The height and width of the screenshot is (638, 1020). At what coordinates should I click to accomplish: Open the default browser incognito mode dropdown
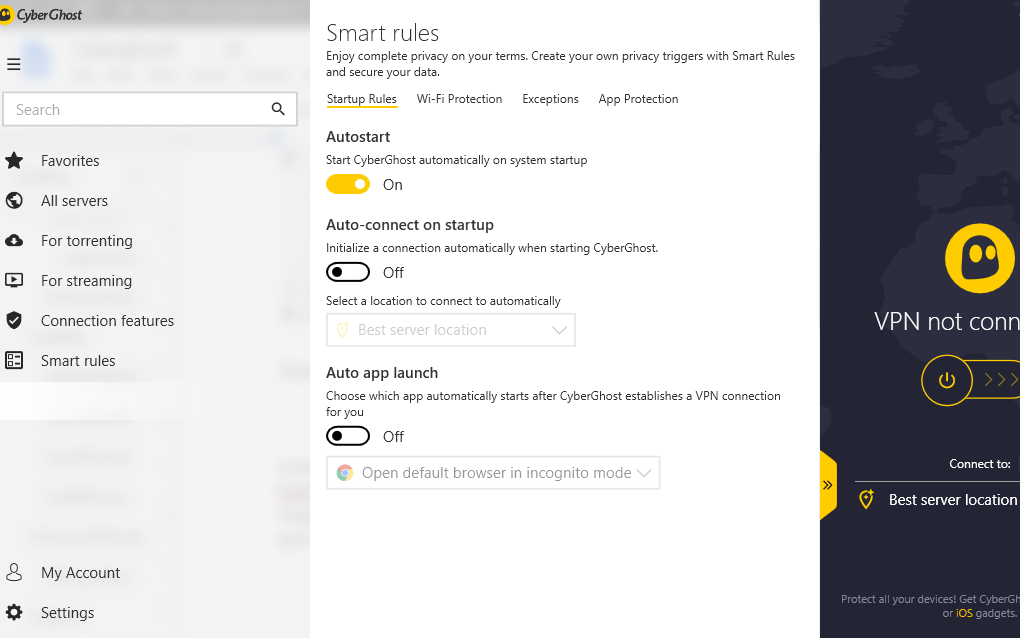[493, 473]
